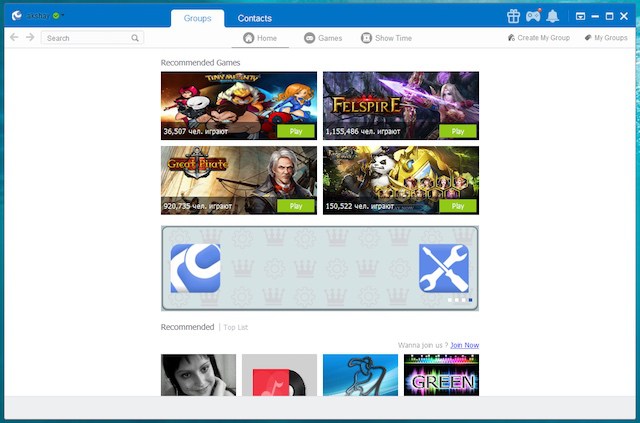Click Create My Group
Viewport: 640px width, 423px height.
coord(539,38)
